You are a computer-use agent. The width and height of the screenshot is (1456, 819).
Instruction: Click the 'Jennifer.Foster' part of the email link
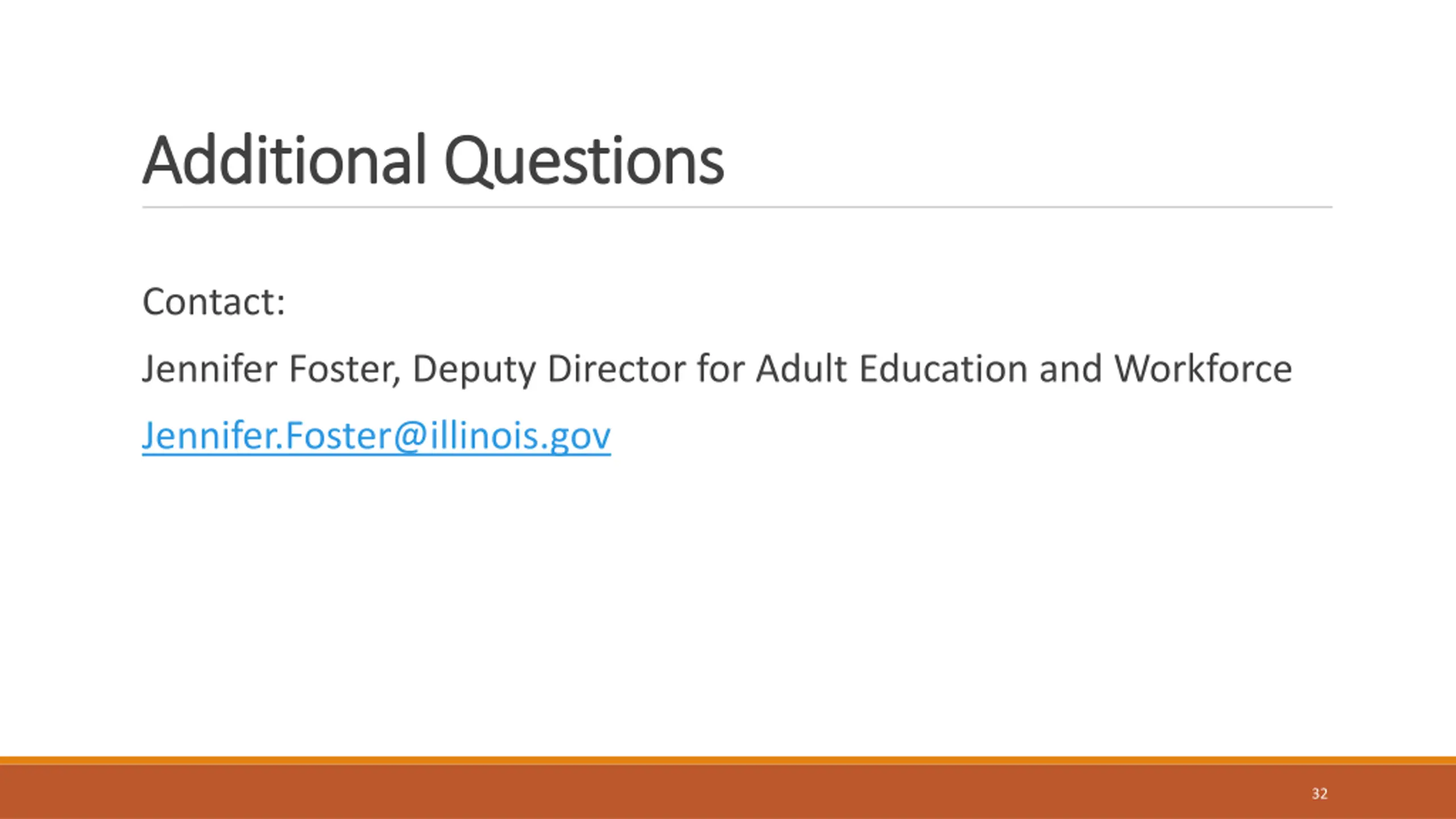[267, 436]
